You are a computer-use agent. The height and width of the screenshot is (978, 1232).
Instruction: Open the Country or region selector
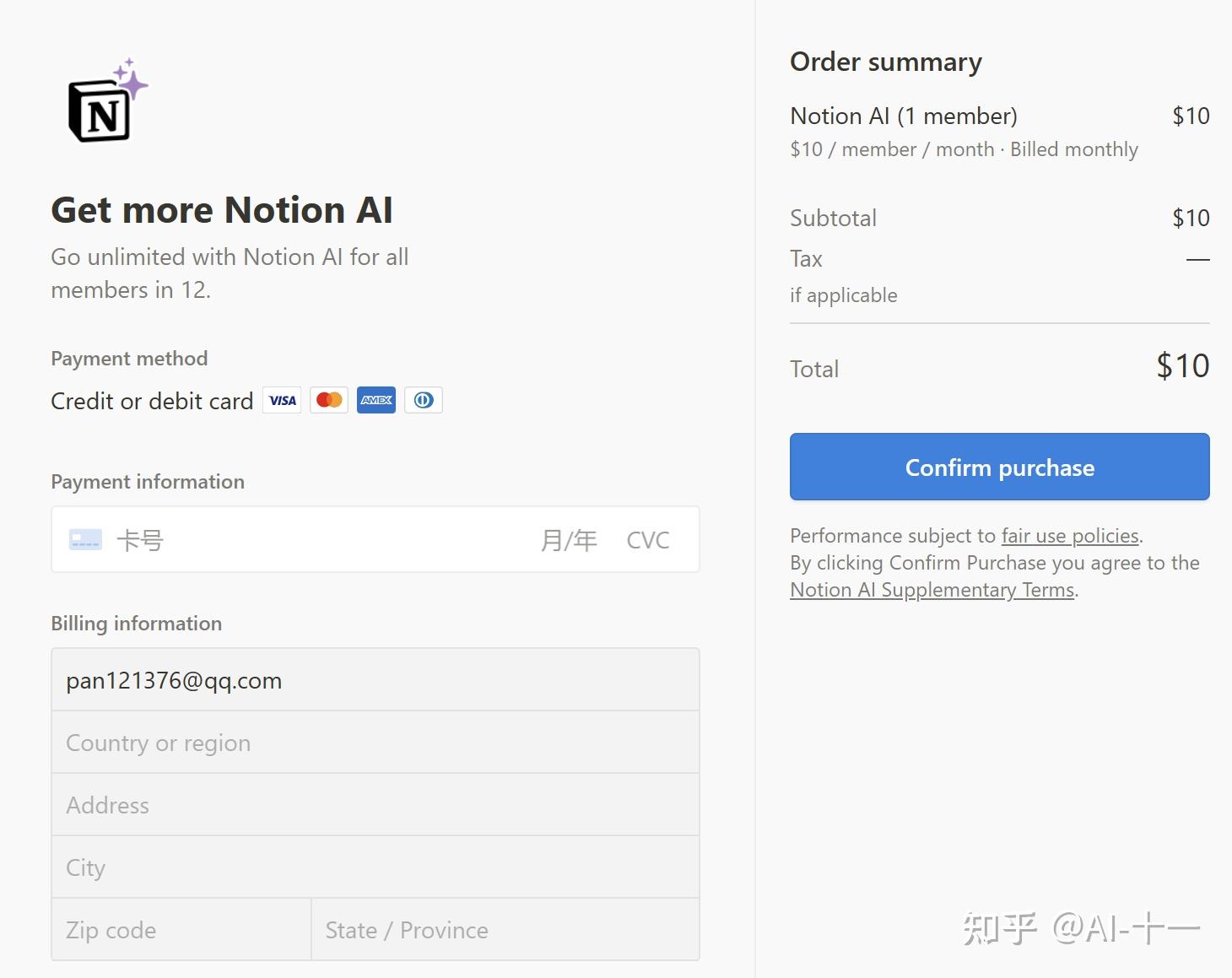(x=376, y=743)
